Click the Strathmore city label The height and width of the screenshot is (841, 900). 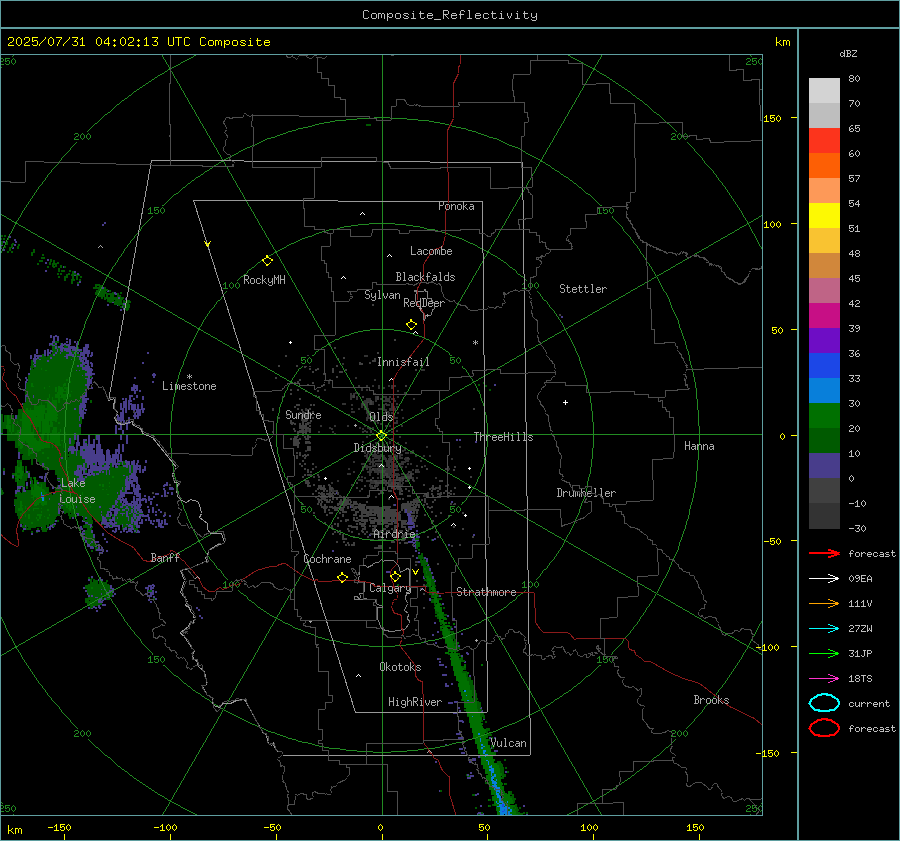[486, 592]
